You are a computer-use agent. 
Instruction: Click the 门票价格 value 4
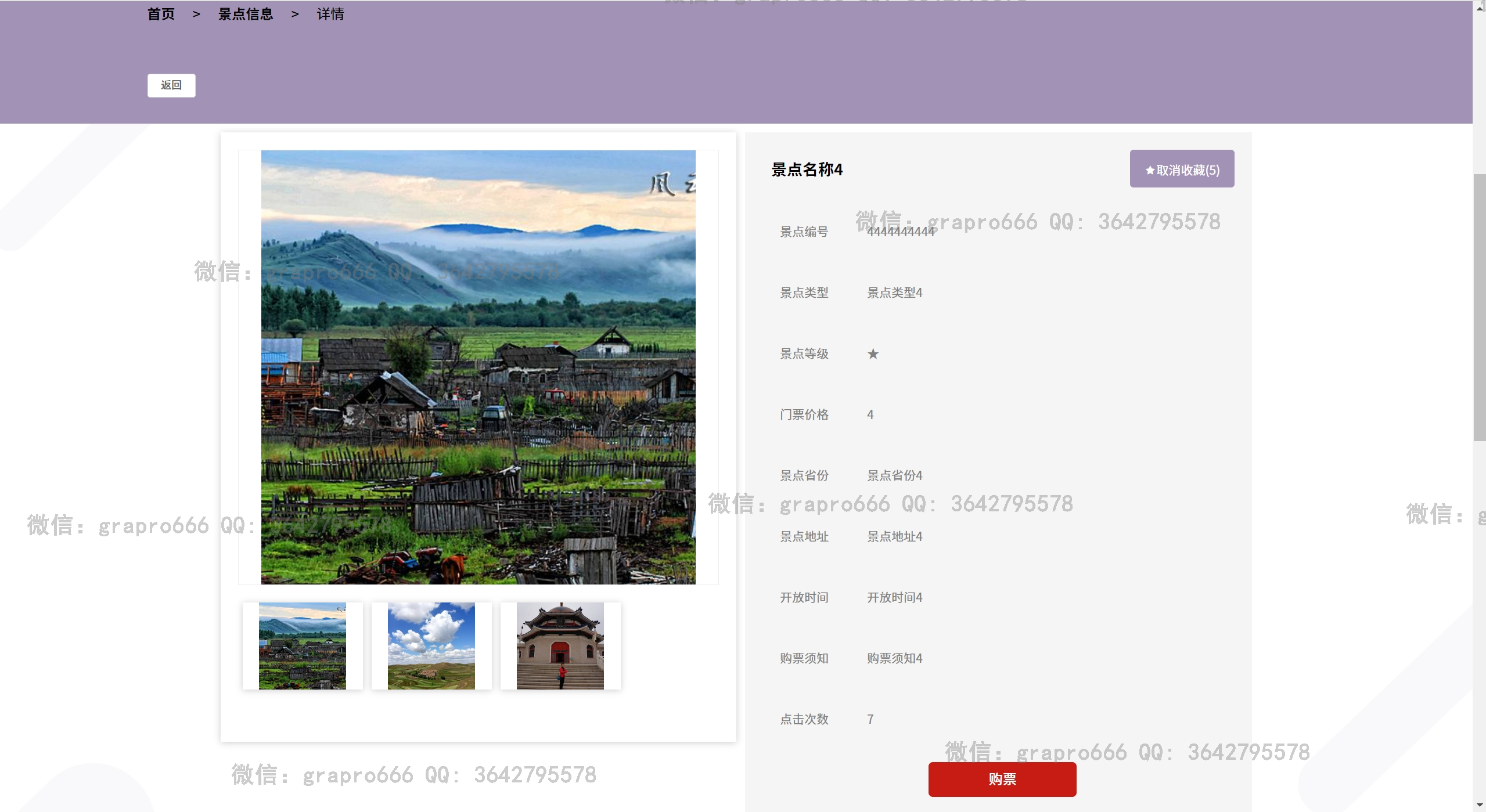870,414
